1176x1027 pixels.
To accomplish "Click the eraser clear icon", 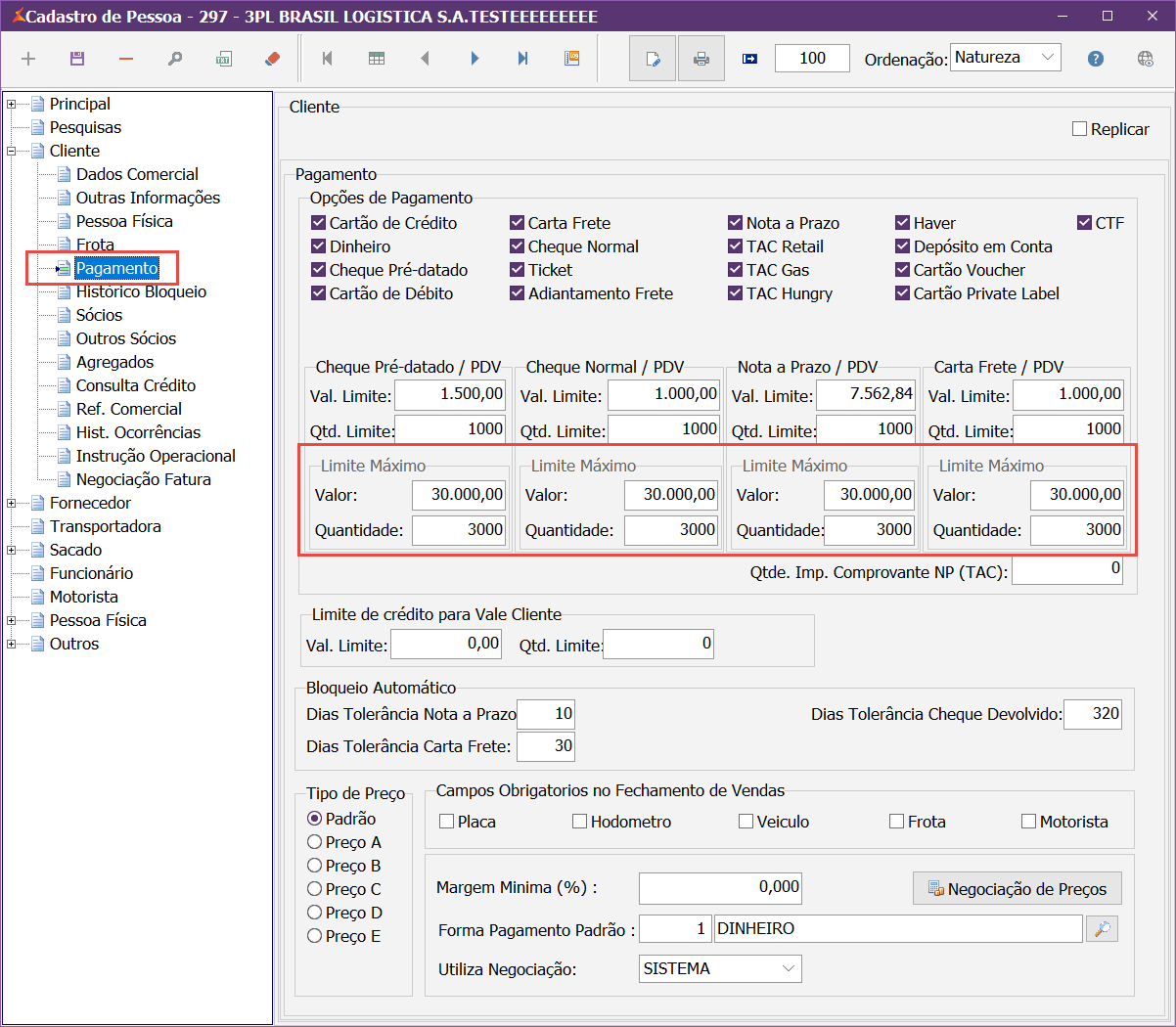I will (x=273, y=59).
